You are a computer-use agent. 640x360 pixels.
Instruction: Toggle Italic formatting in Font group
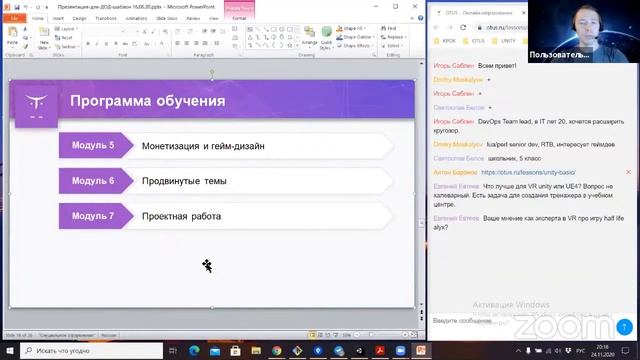pos(97,44)
